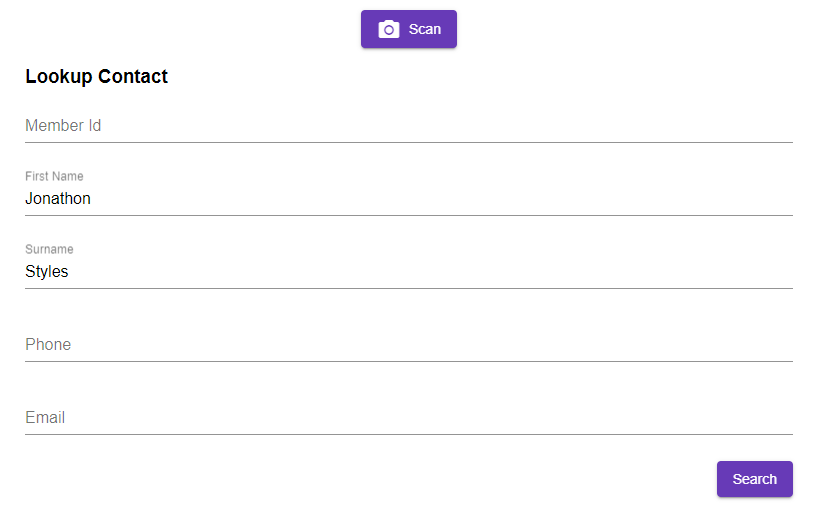Place cursor in the word Jonathon
The width and height of the screenshot is (829, 507).
(x=58, y=199)
